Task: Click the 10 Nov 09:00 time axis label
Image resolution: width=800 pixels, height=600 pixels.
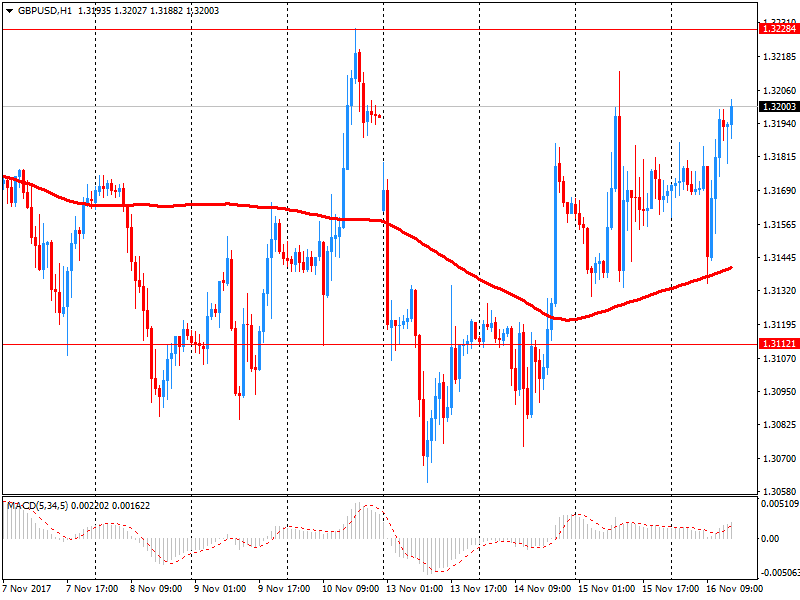Action: (351, 589)
